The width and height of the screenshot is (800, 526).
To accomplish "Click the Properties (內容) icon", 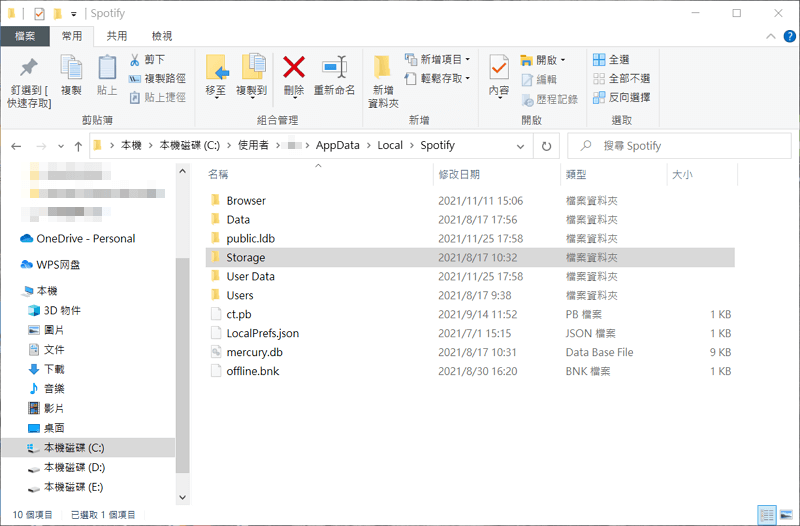I will [x=499, y=67].
